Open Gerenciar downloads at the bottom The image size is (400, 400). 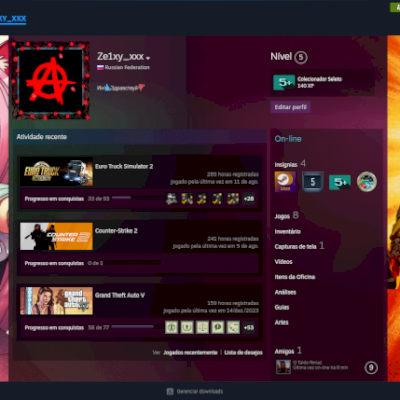pos(200,391)
